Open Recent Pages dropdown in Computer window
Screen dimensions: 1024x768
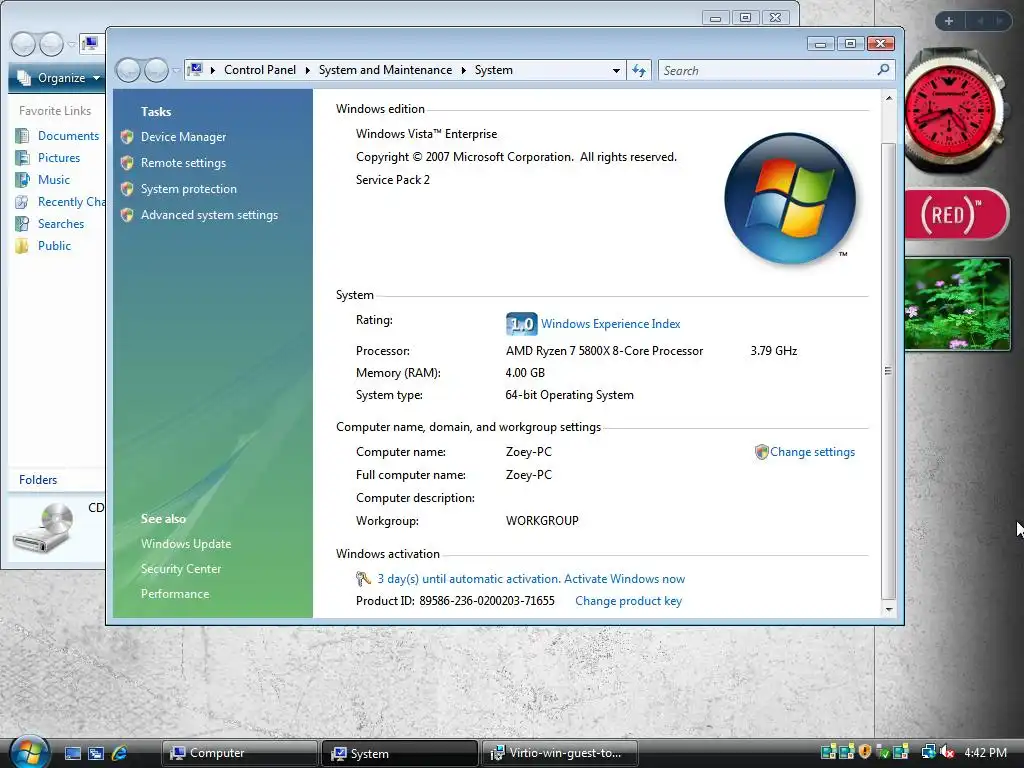(71, 45)
